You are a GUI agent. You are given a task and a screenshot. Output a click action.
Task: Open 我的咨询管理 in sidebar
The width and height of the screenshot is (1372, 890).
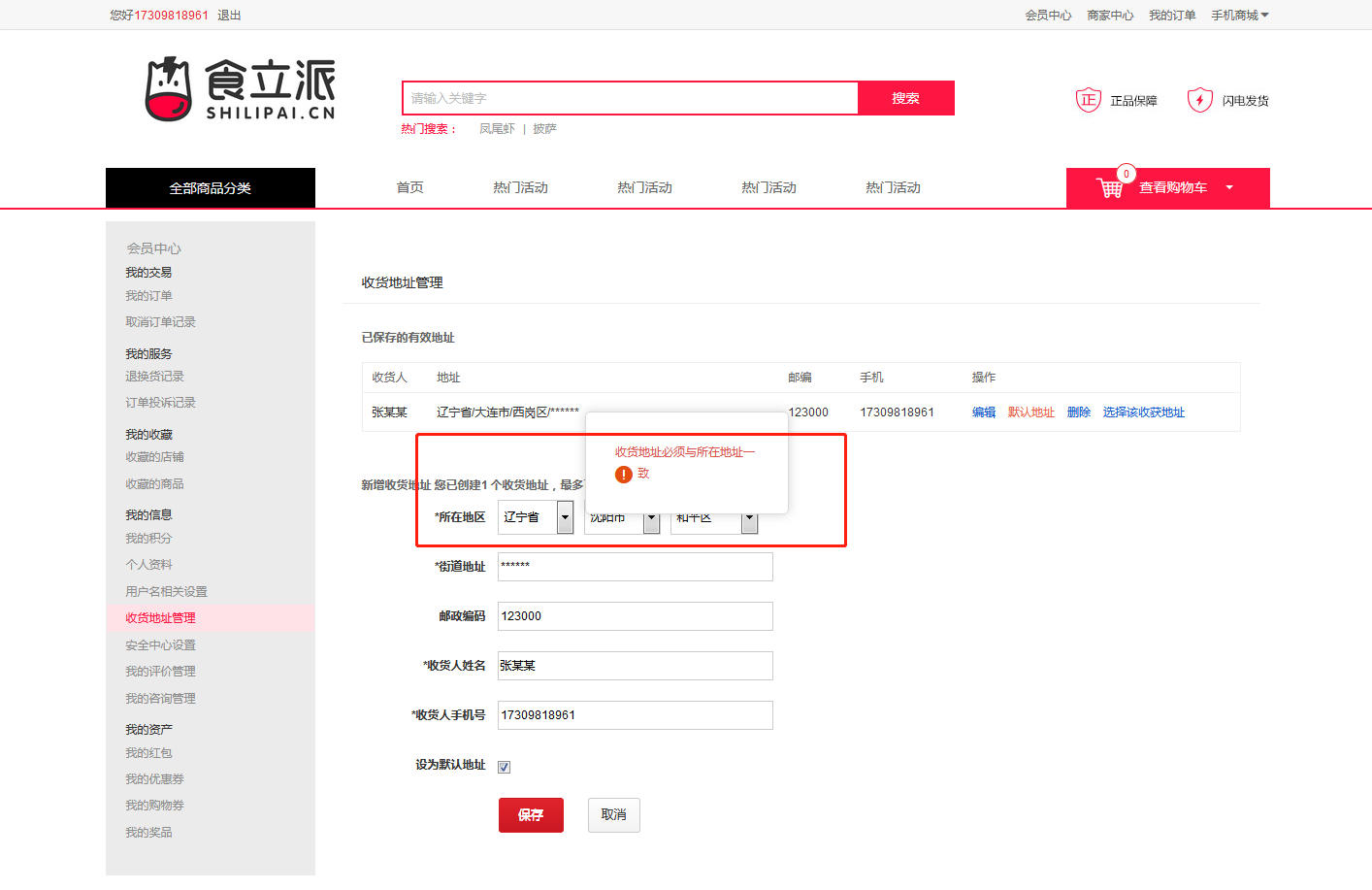160,699
